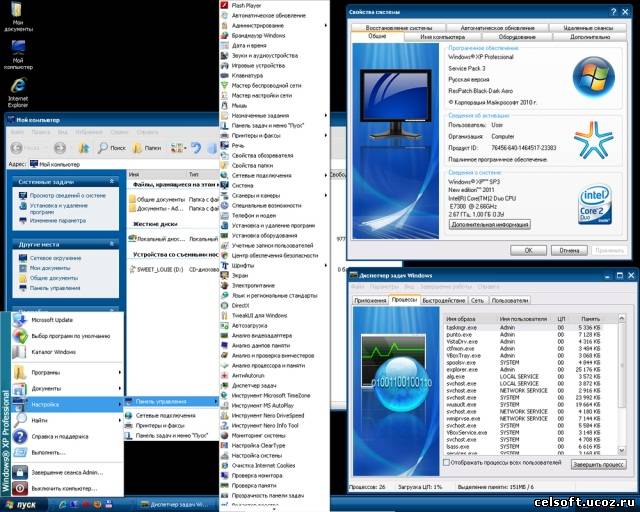Select Выполнить... in the Start menu

pyautogui.click(x=67, y=452)
